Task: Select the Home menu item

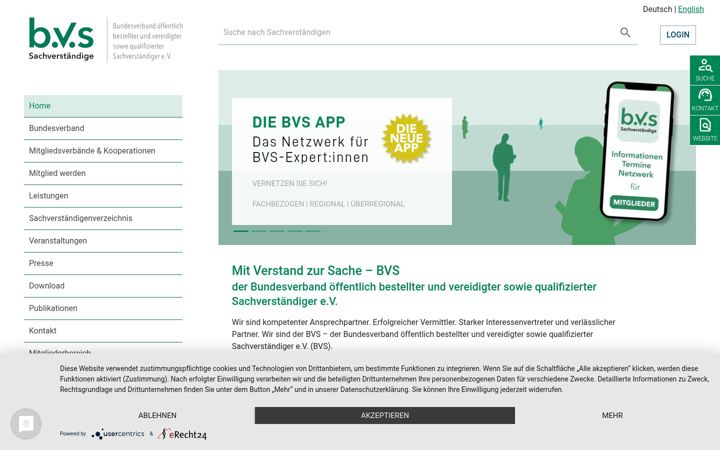Action: point(103,106)
